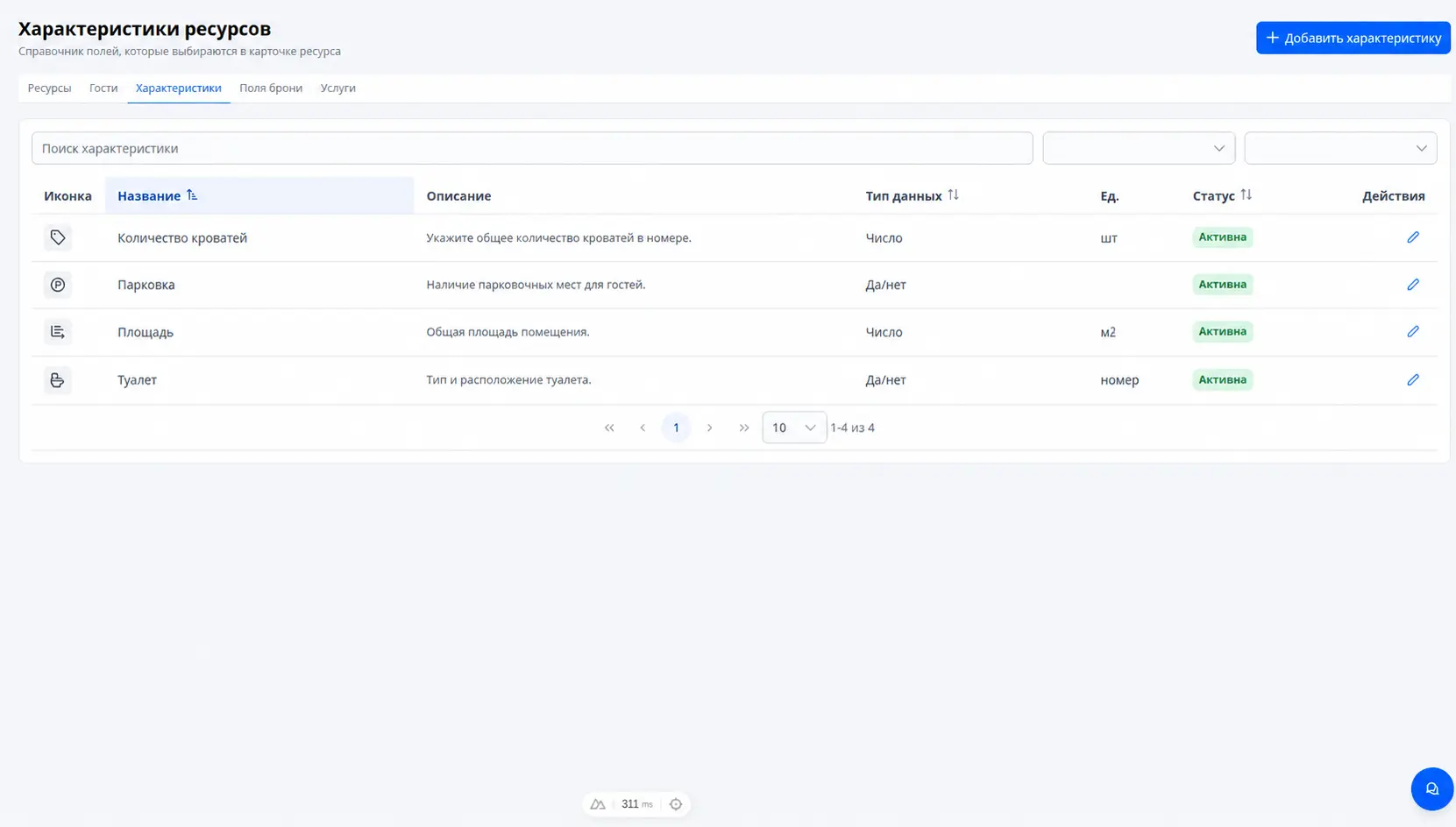
Task: Click Добавить характеристику button
Action: (x=1353, y=38)
